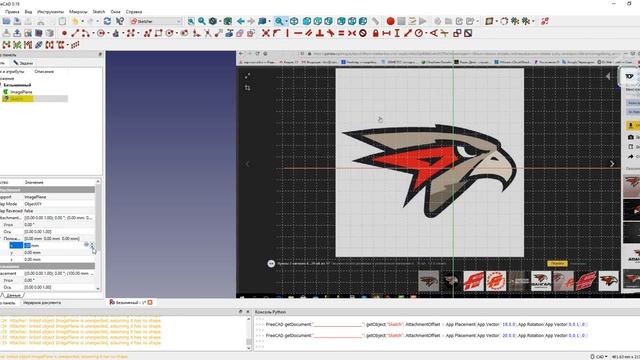Apply the Horizontal Distance constraint
Viewport: 640px width, 360px height.
(386, 33)
